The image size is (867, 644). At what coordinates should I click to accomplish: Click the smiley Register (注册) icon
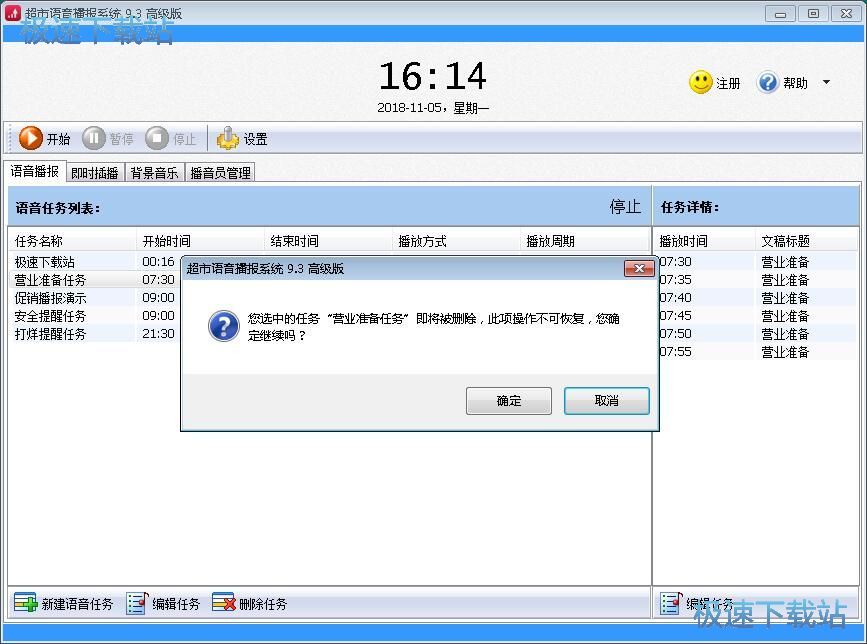tap(701, 82)
